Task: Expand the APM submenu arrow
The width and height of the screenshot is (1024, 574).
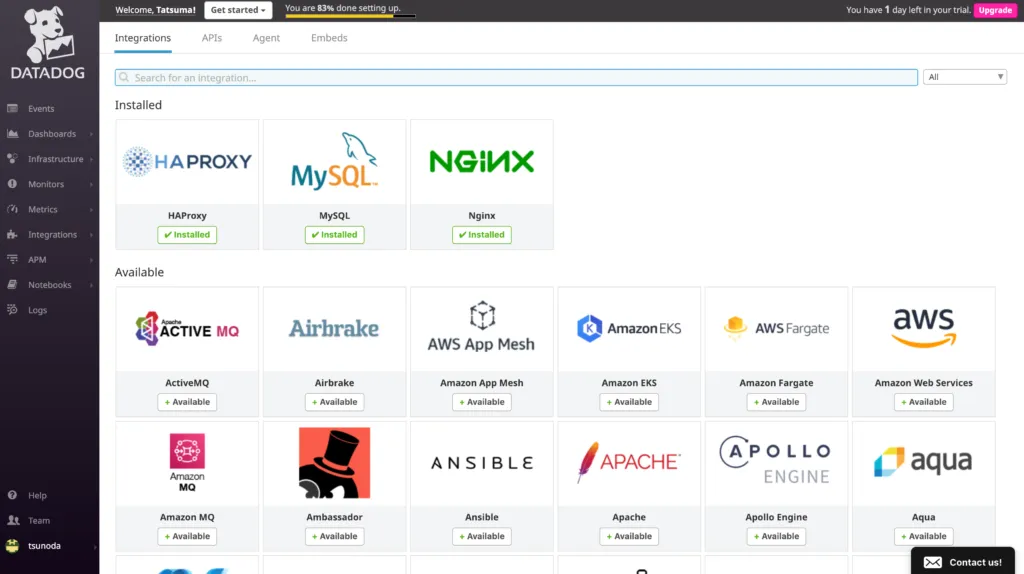Action: [x=91, y=260]
